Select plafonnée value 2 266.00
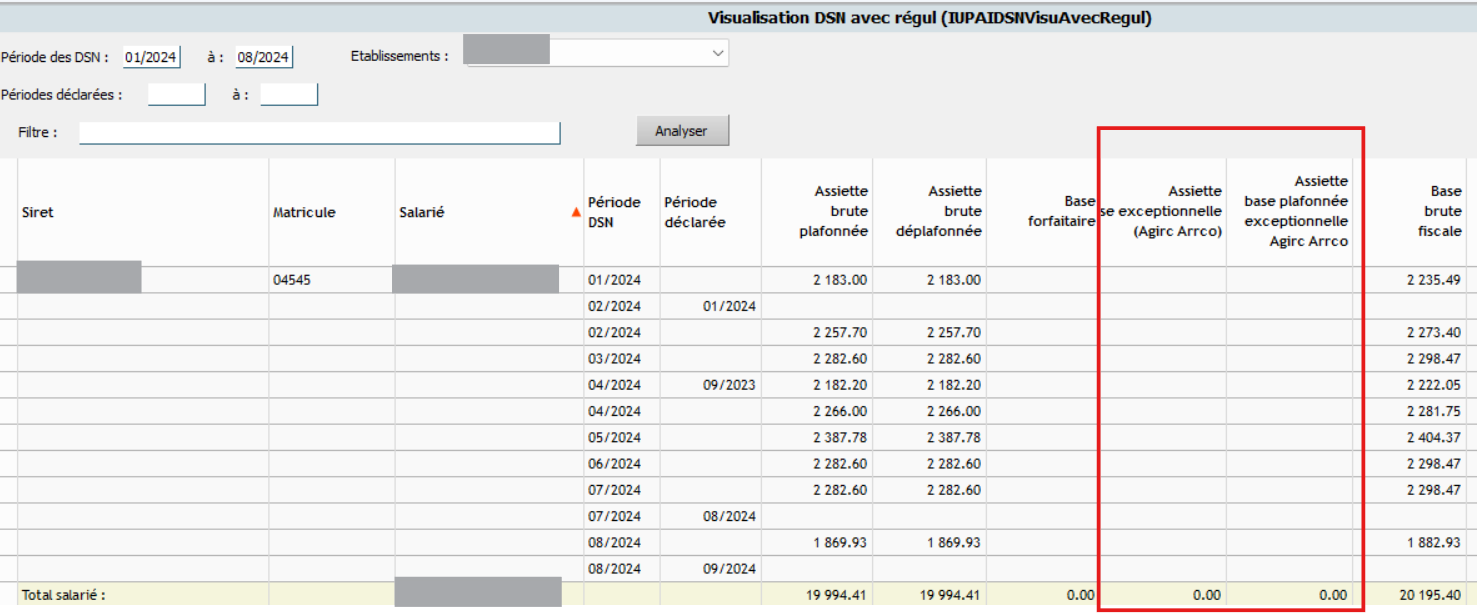1477x613 pixels. pos(840,411)
